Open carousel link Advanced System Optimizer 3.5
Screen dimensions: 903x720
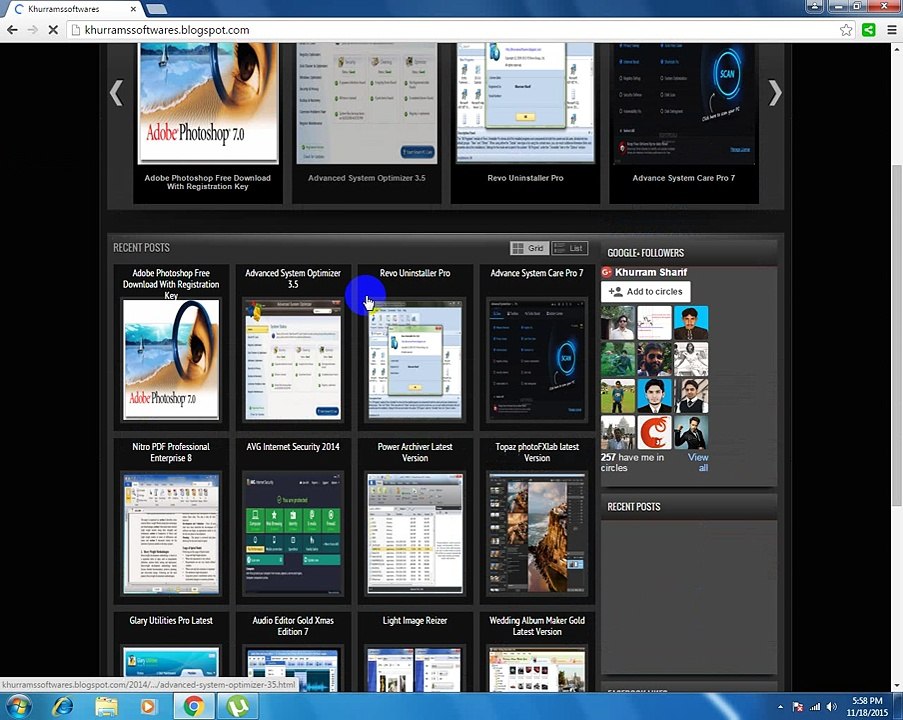click(x=367, y=178)
